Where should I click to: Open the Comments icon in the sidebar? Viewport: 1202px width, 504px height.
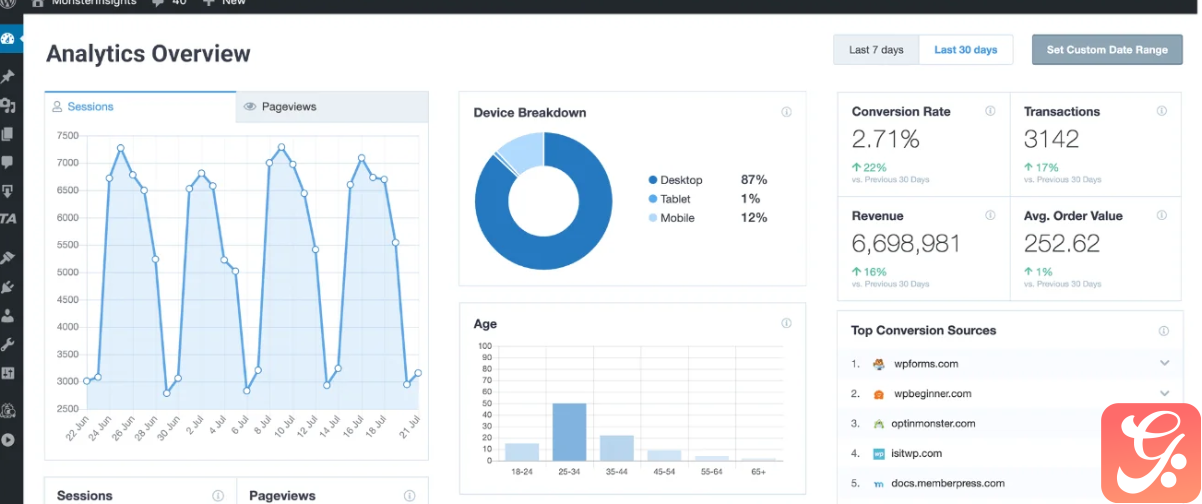8,162
